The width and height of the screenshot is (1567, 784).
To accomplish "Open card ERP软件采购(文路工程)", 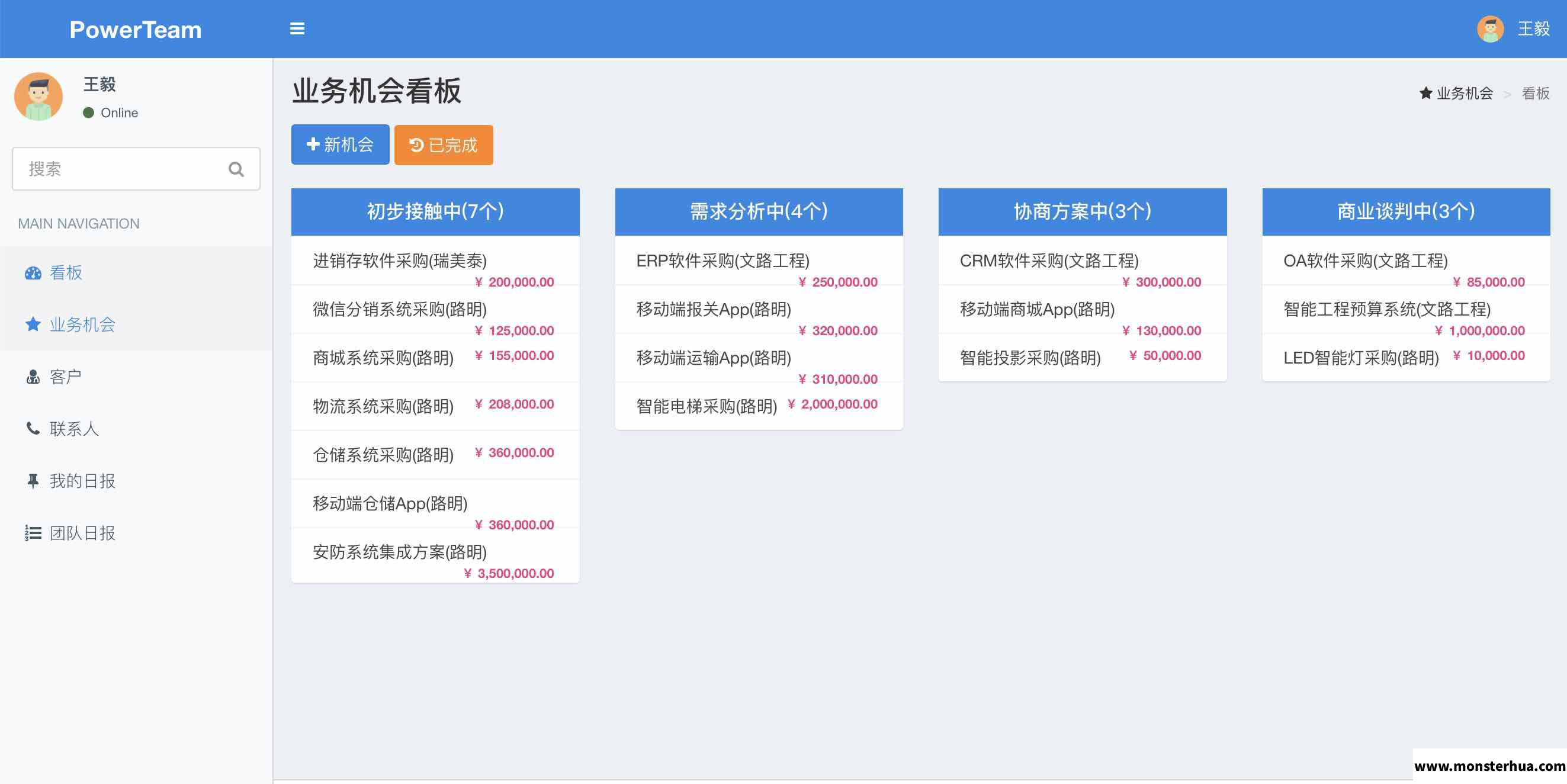I will [759, 261].
